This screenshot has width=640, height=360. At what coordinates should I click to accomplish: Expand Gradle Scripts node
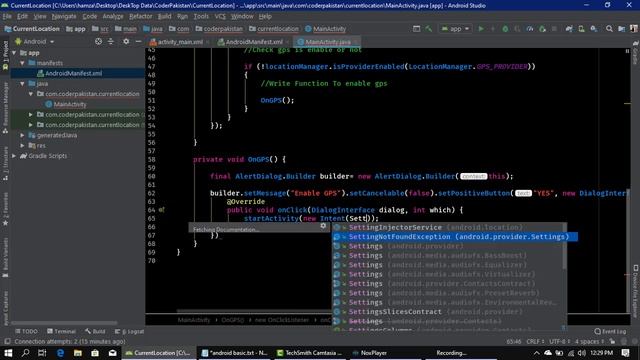14,156
